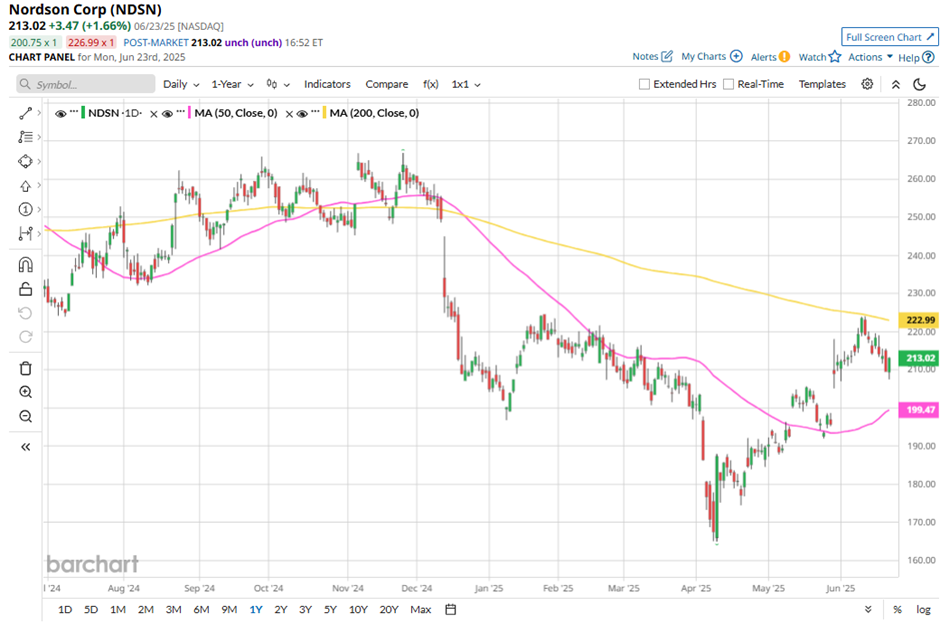This screenshot has width=940, height=624.
Task: Open the Indicators panel
Action: [327, 85]
